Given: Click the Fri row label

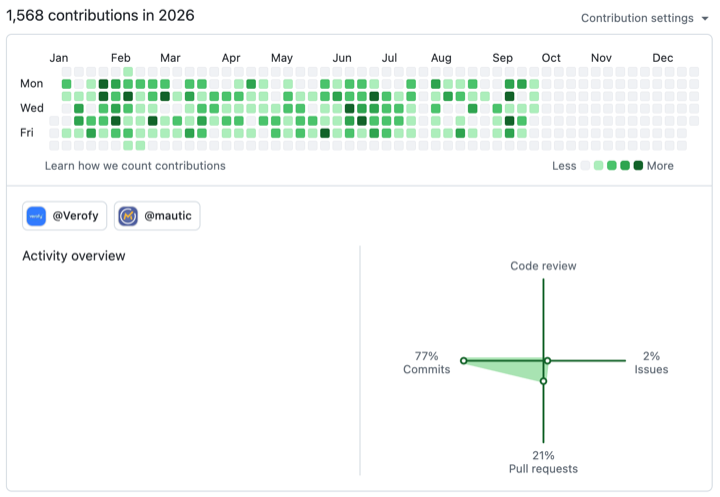Looking at the screenshot, I should (x=27, y=133).
